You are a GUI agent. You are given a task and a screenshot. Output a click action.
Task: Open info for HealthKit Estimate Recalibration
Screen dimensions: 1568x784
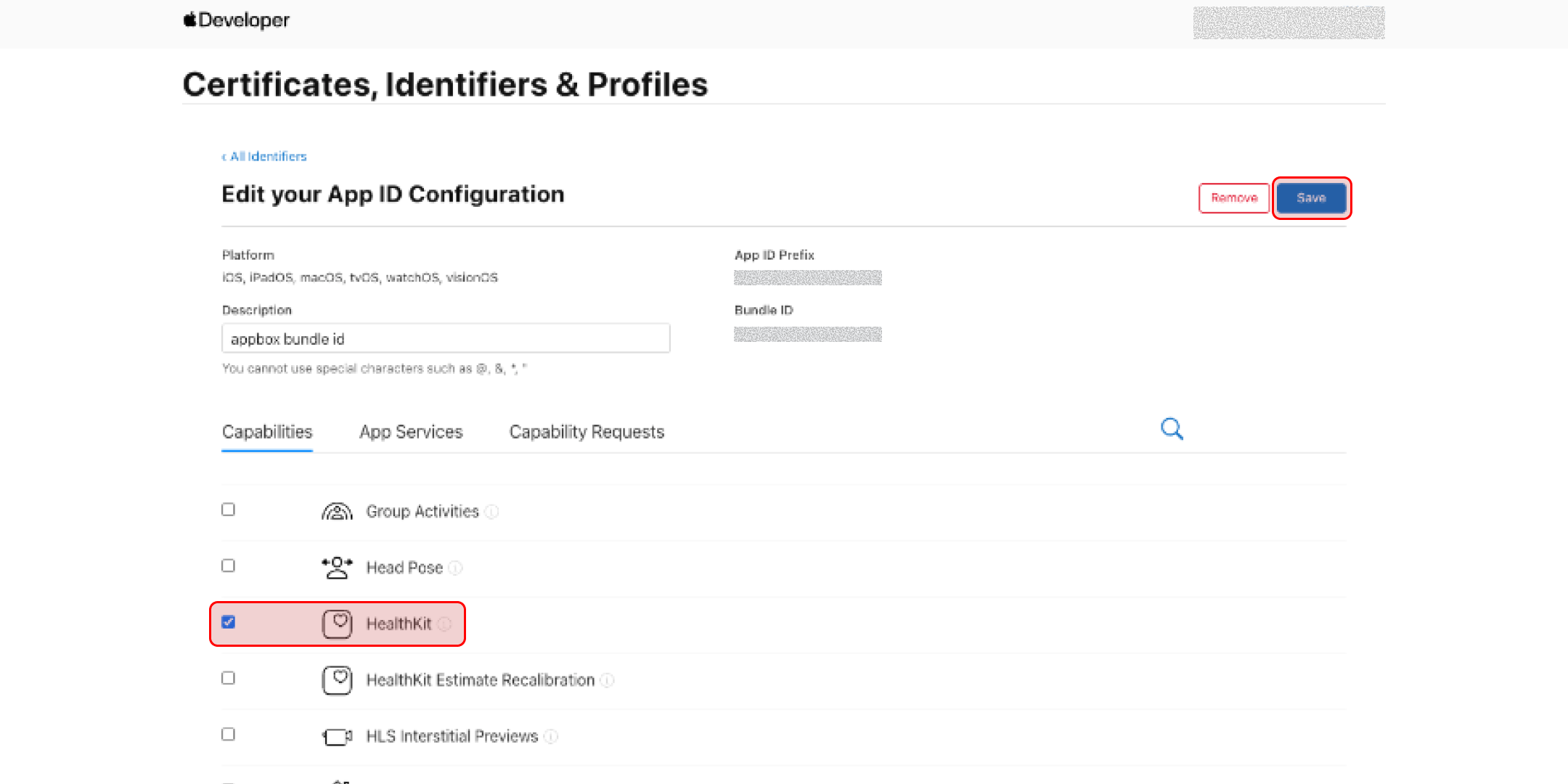[x=607, y=680]
